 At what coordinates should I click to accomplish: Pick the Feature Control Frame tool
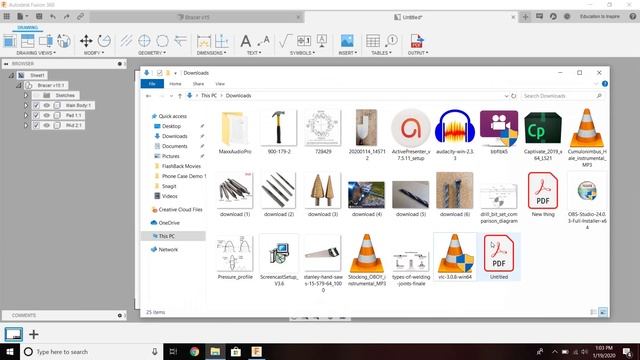pyautogui.click(x=304, y=41)
